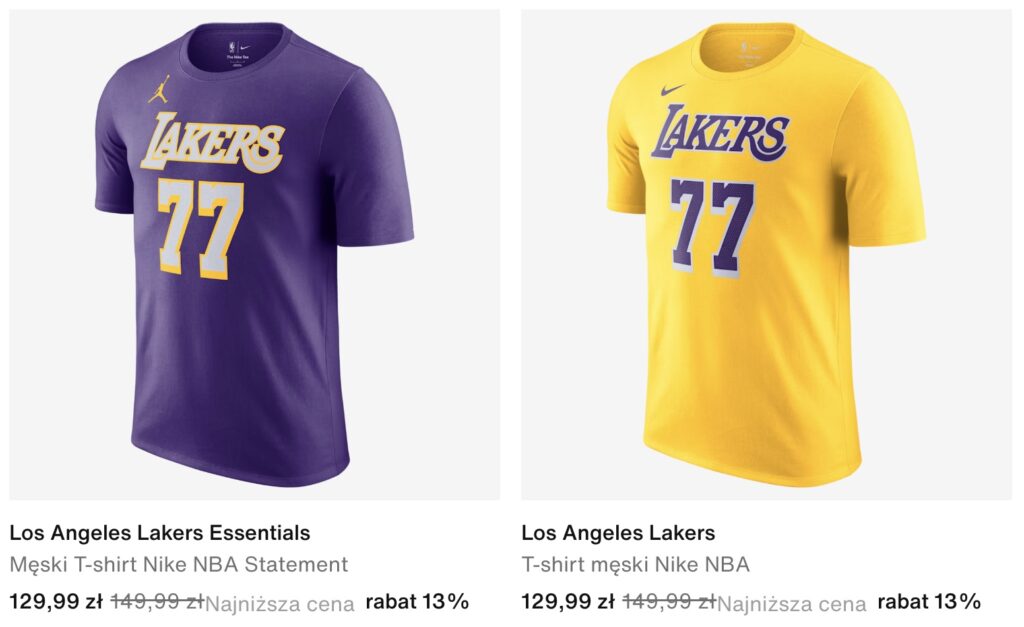Screen dimensions: 1024x627
Task: Click the 129,99 zł price under yellow shirt
Action: [568, 602]
